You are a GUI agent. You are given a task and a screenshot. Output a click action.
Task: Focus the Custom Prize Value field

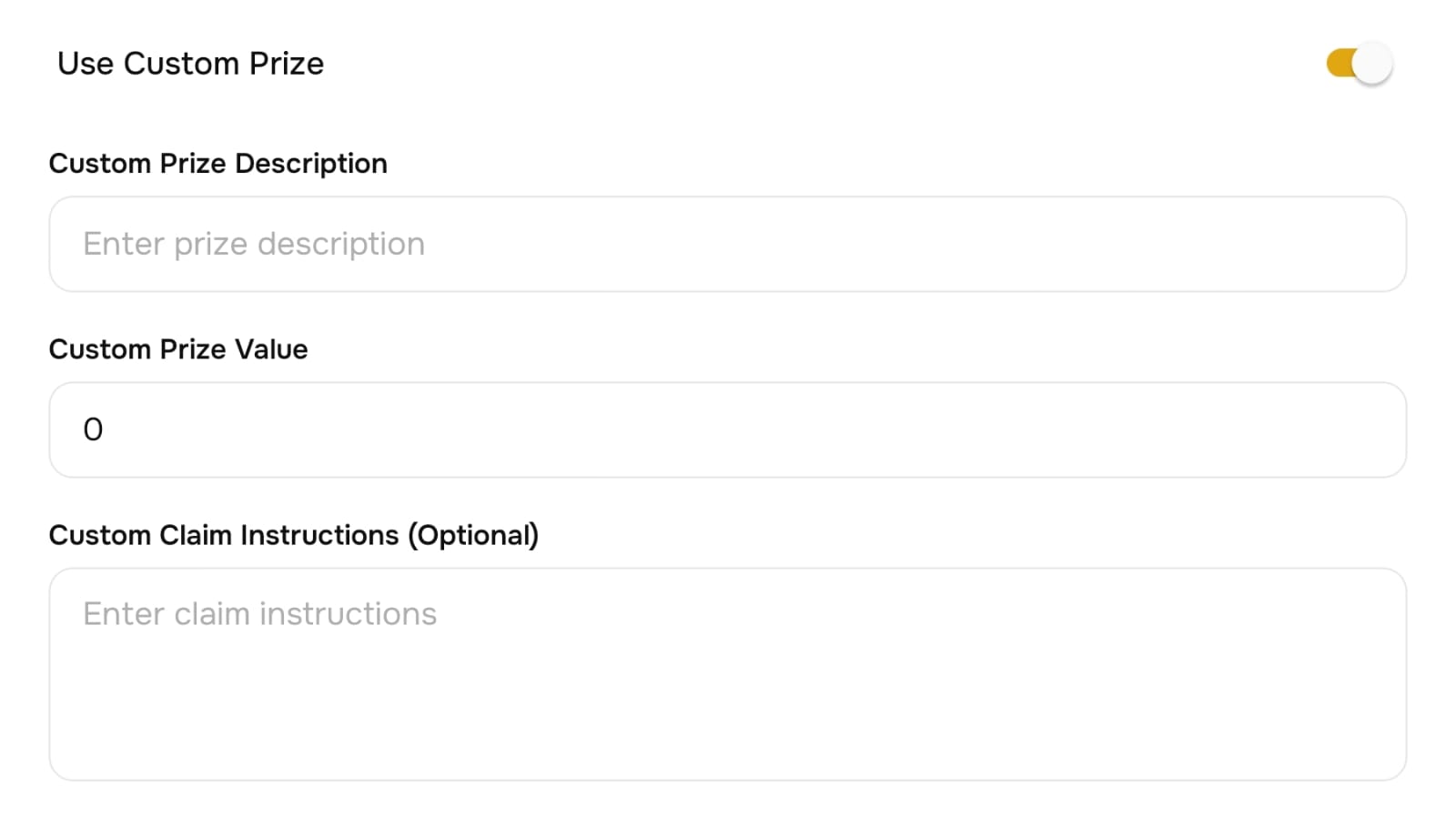point(727,429)
